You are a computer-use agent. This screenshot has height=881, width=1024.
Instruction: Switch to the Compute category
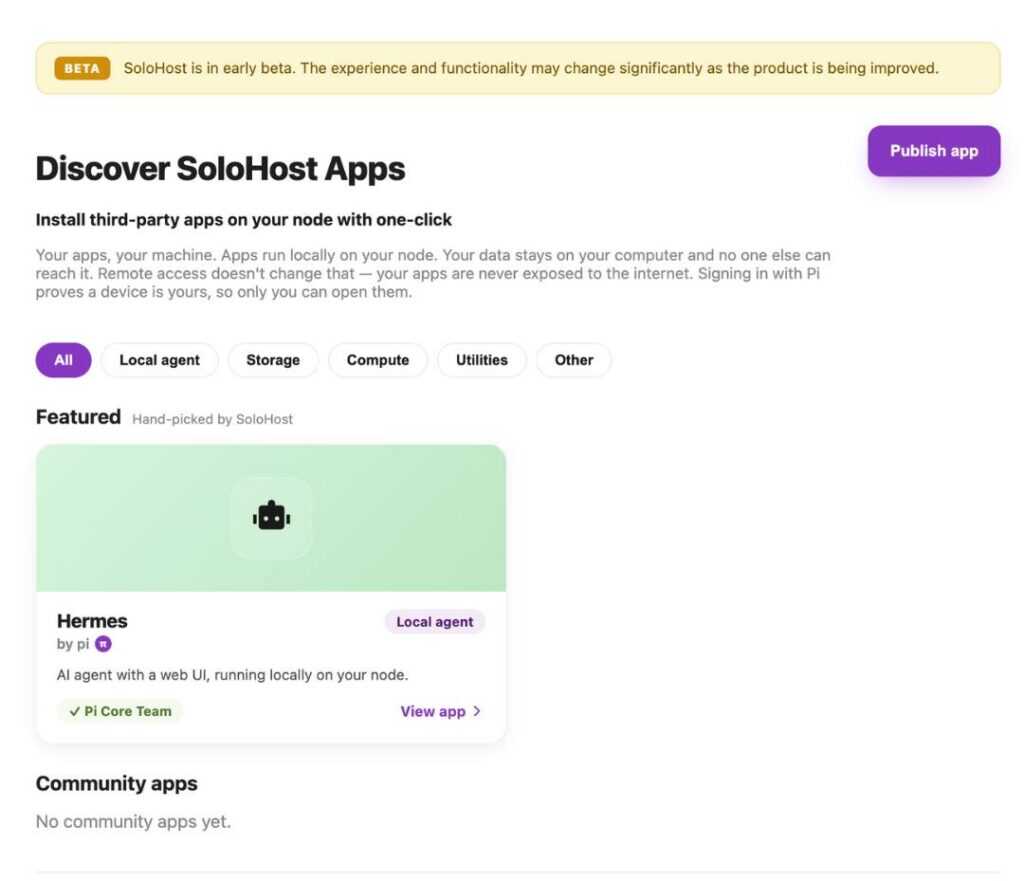pyautogui.click(x=378, y=360)
